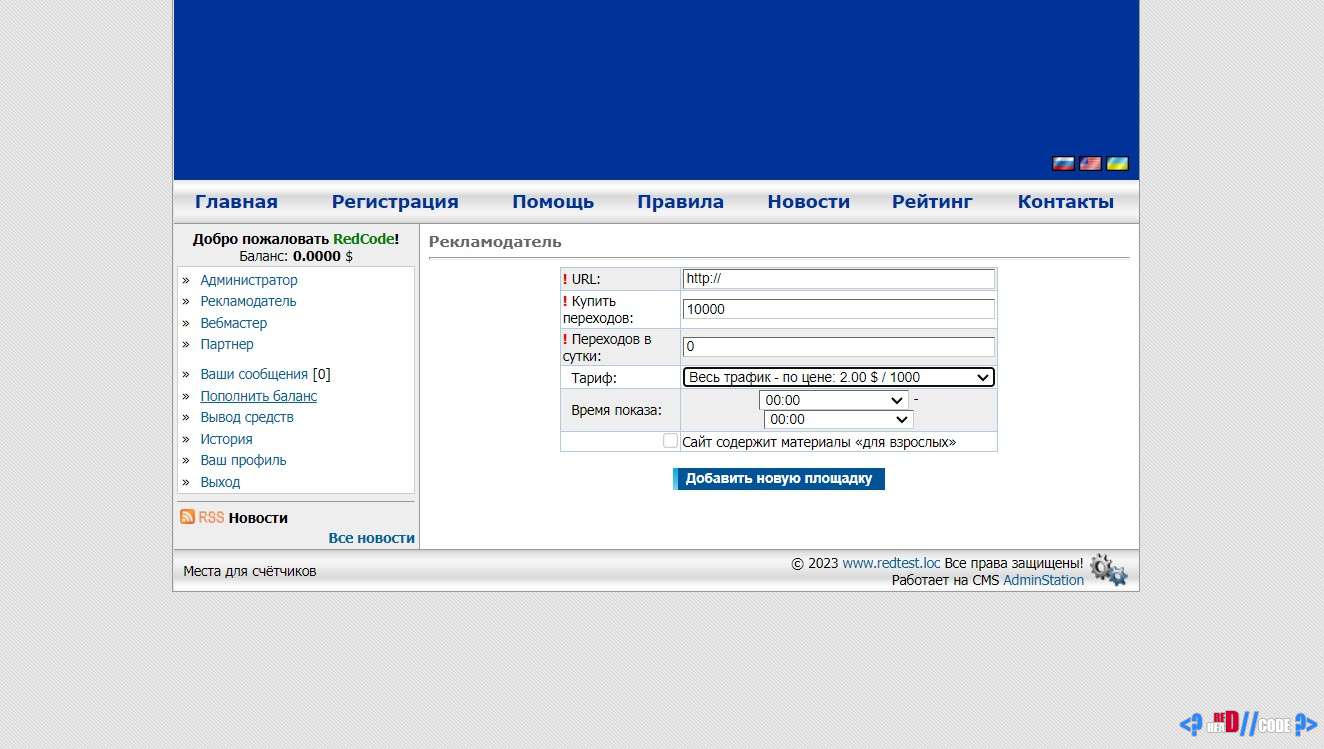
Task: Click the Рекламодатель page heading
Action: coord(495,242)
